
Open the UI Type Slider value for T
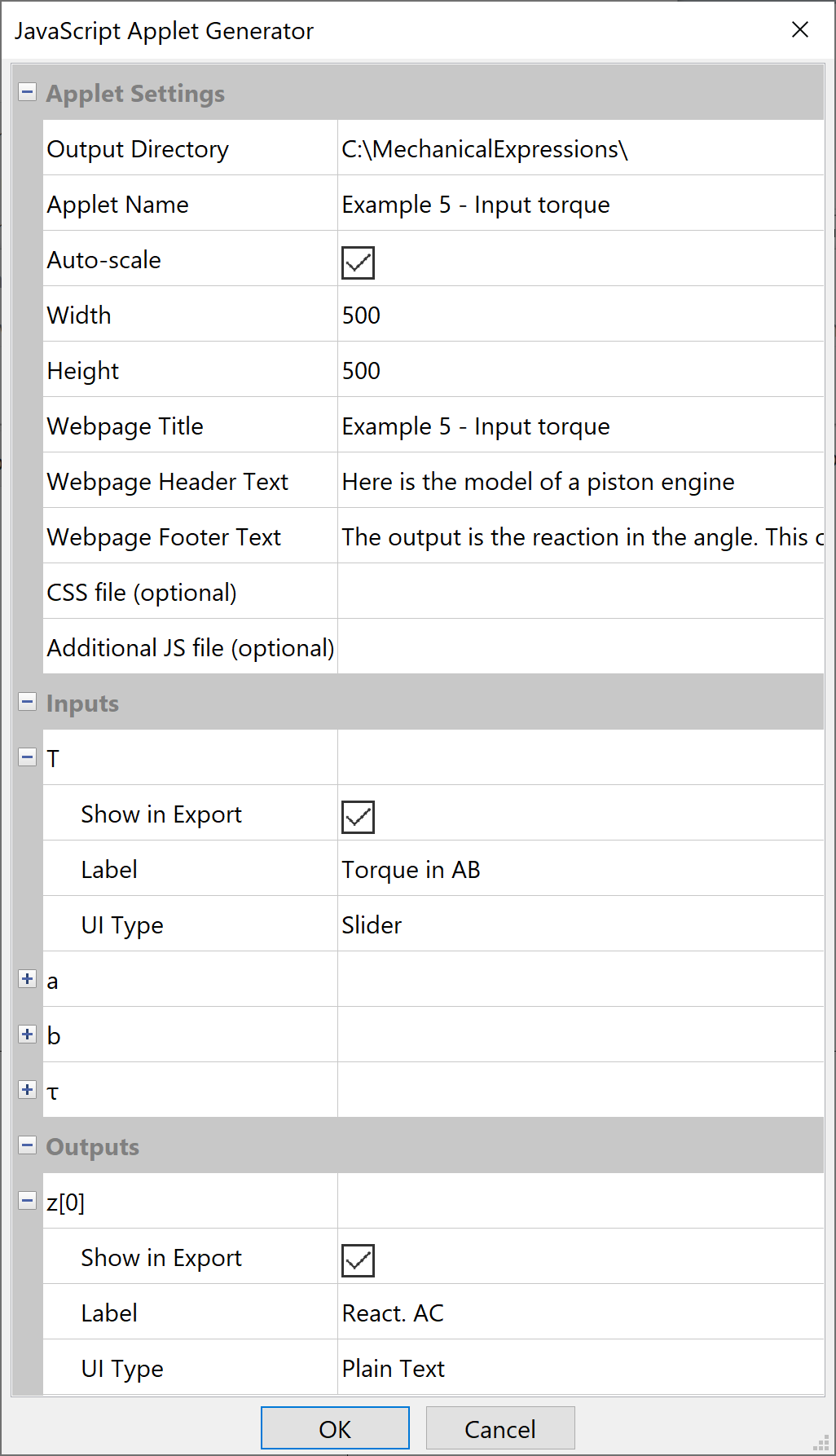pyautogui.click(x=580, y=924)
